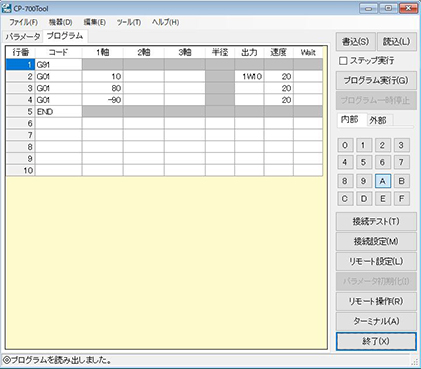
Task: Select program slot F button
Action: pos(401,199)
